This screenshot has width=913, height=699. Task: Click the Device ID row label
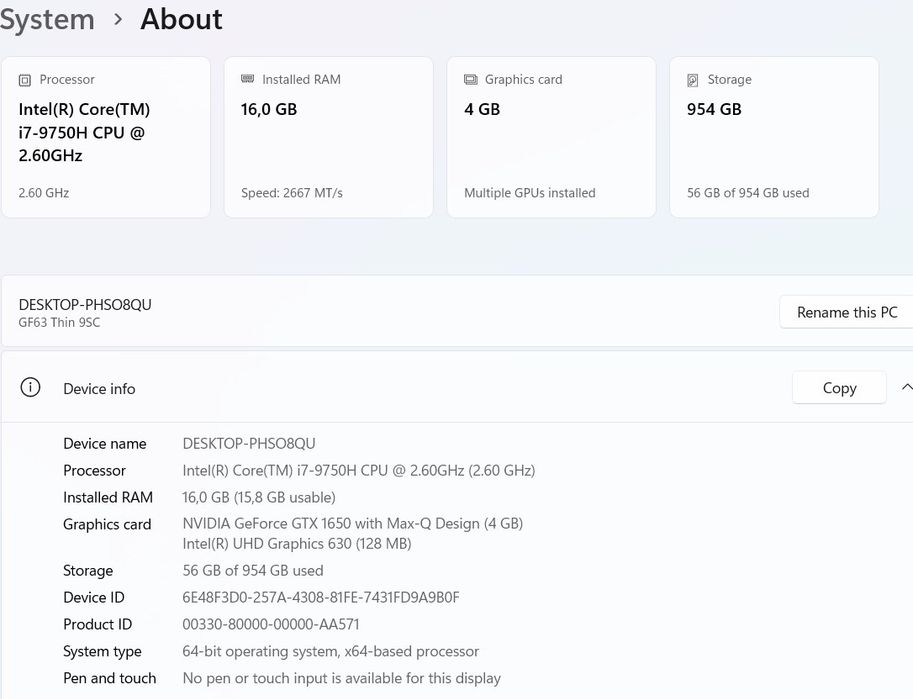click(94, 598)
